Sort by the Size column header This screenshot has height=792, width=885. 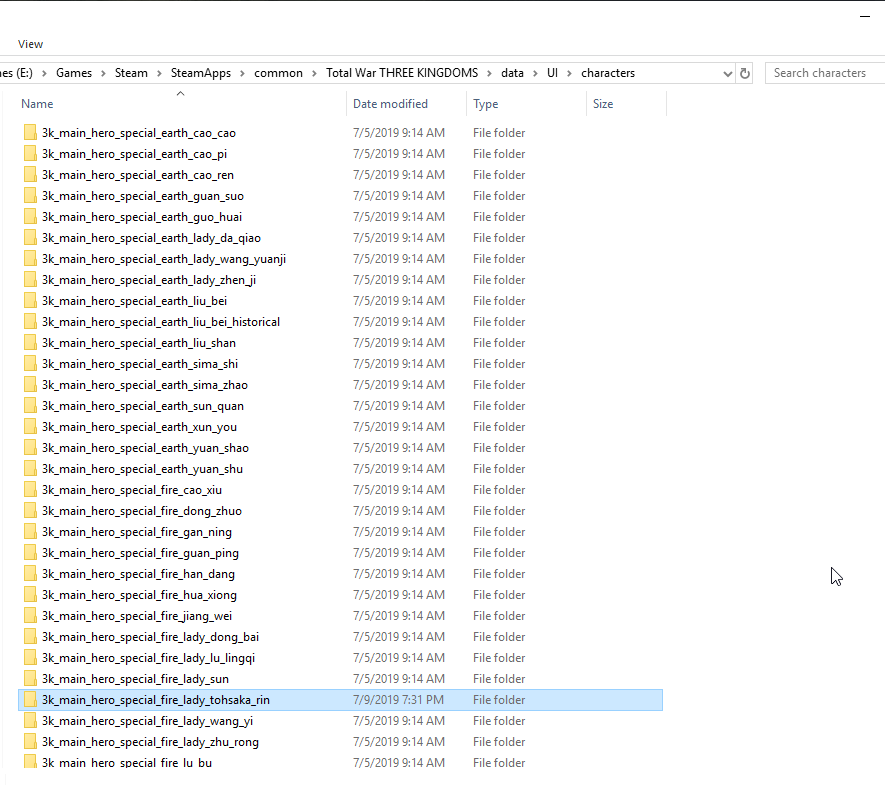tap(603, 104)
